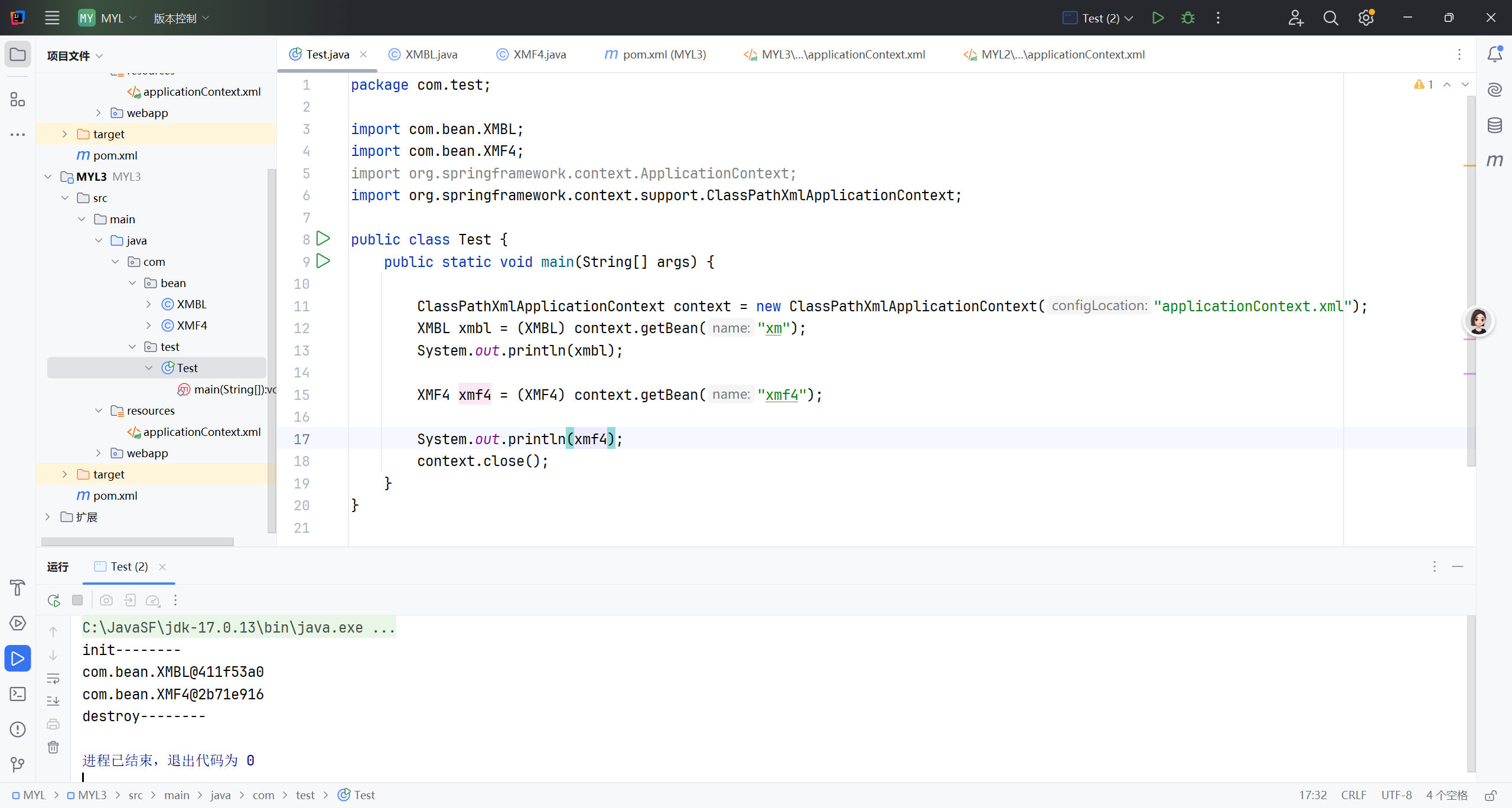Click the Debug bug icon in toolbar
Viewport: 1512px width, 808px height.
pyautogui.click(x=1188, y=18)
